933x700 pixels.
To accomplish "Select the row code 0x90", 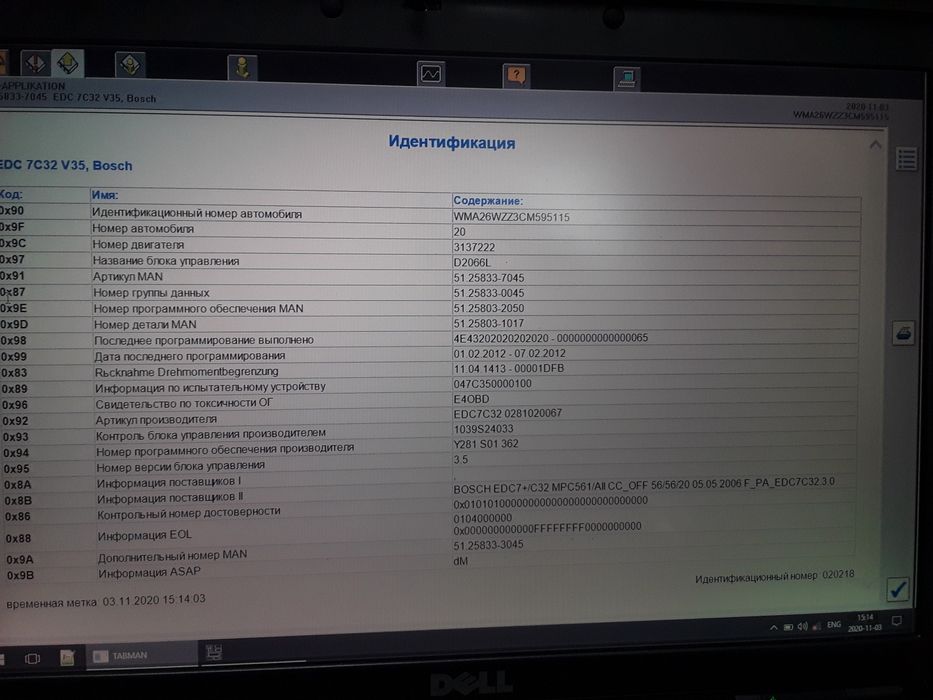I will click(x=12, y=211).
